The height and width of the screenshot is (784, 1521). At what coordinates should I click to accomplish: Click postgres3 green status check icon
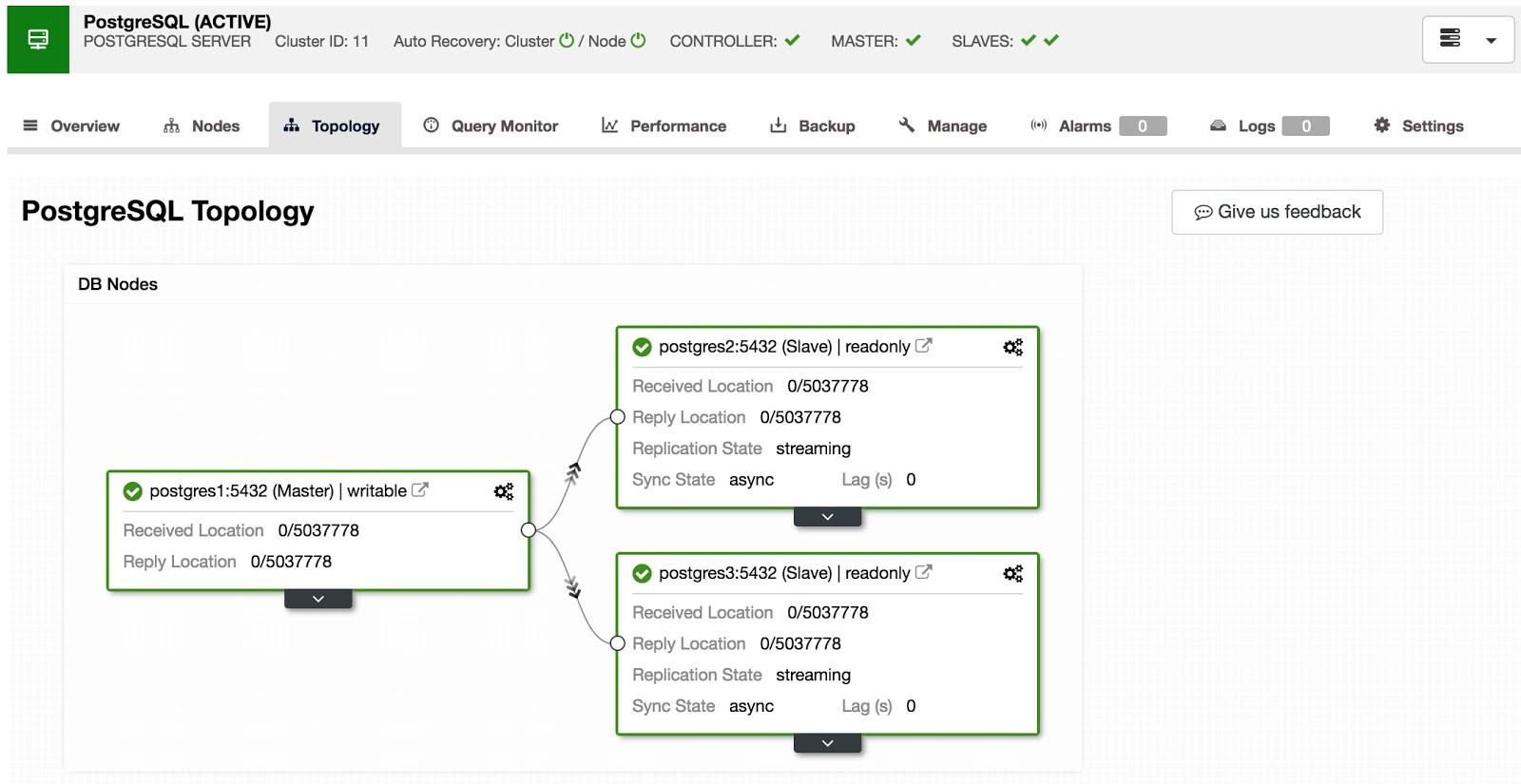click(x=643, y=573)
